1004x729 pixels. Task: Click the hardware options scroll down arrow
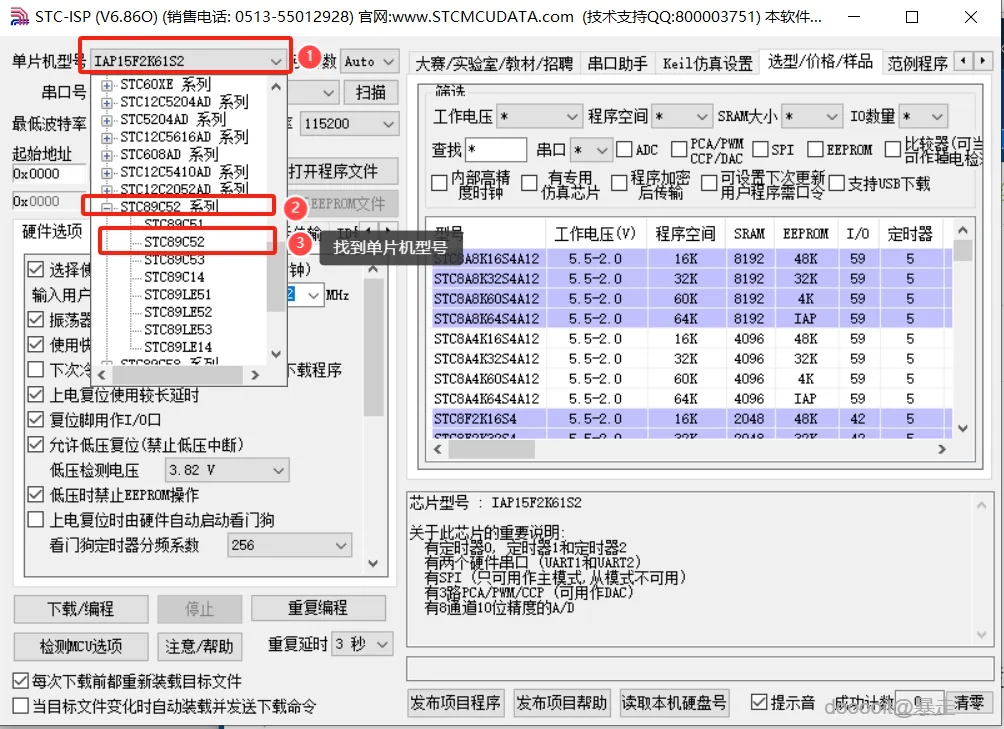(x=373, y=563)
